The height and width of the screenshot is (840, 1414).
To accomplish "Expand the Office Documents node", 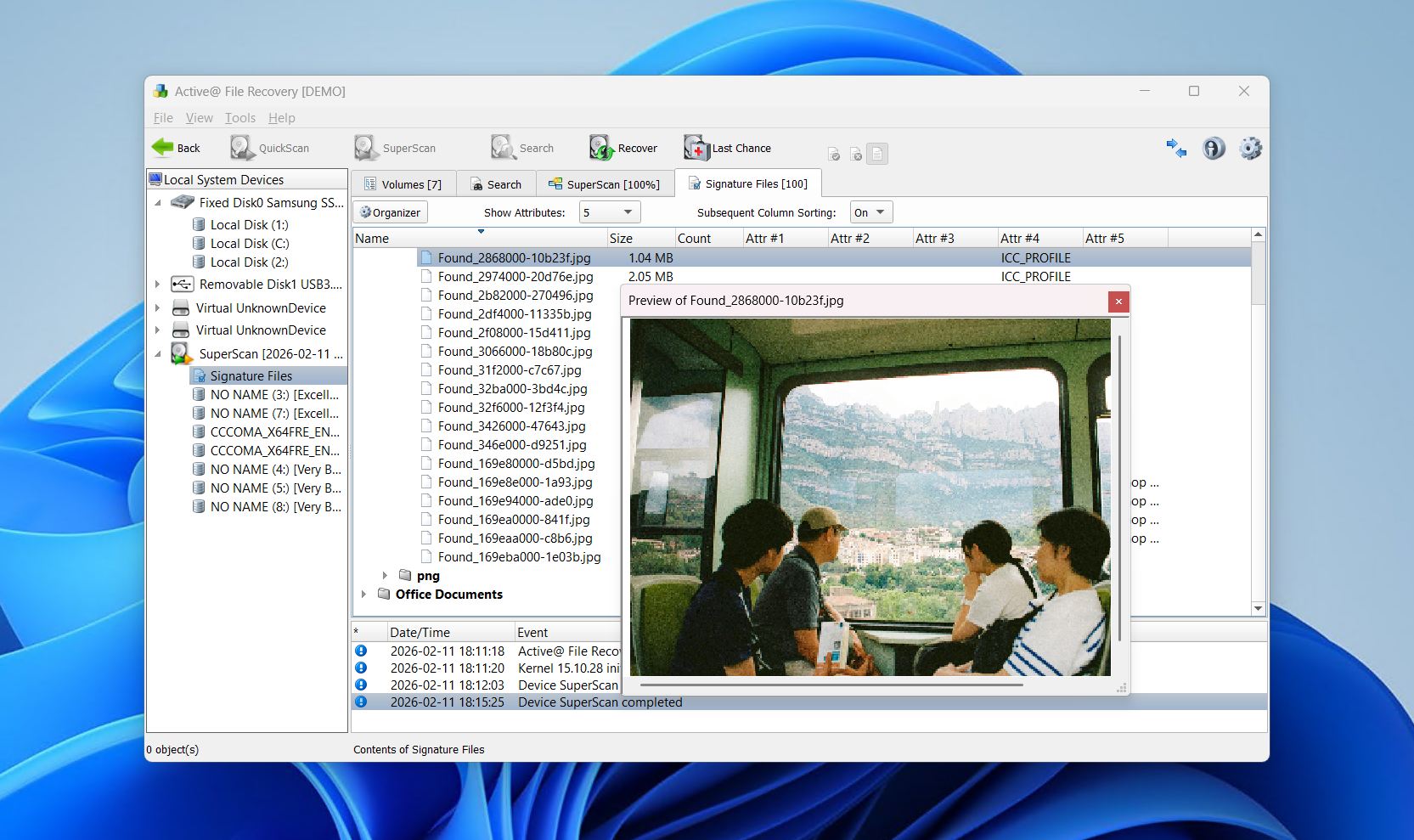I will coord(364,594).
